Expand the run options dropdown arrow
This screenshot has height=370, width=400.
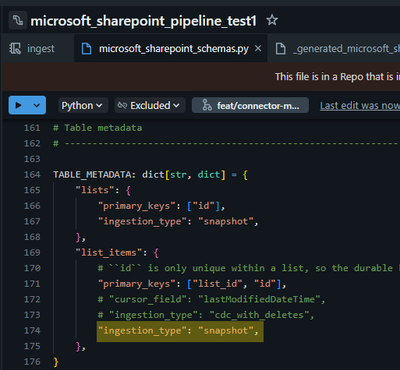coord(37,105)
